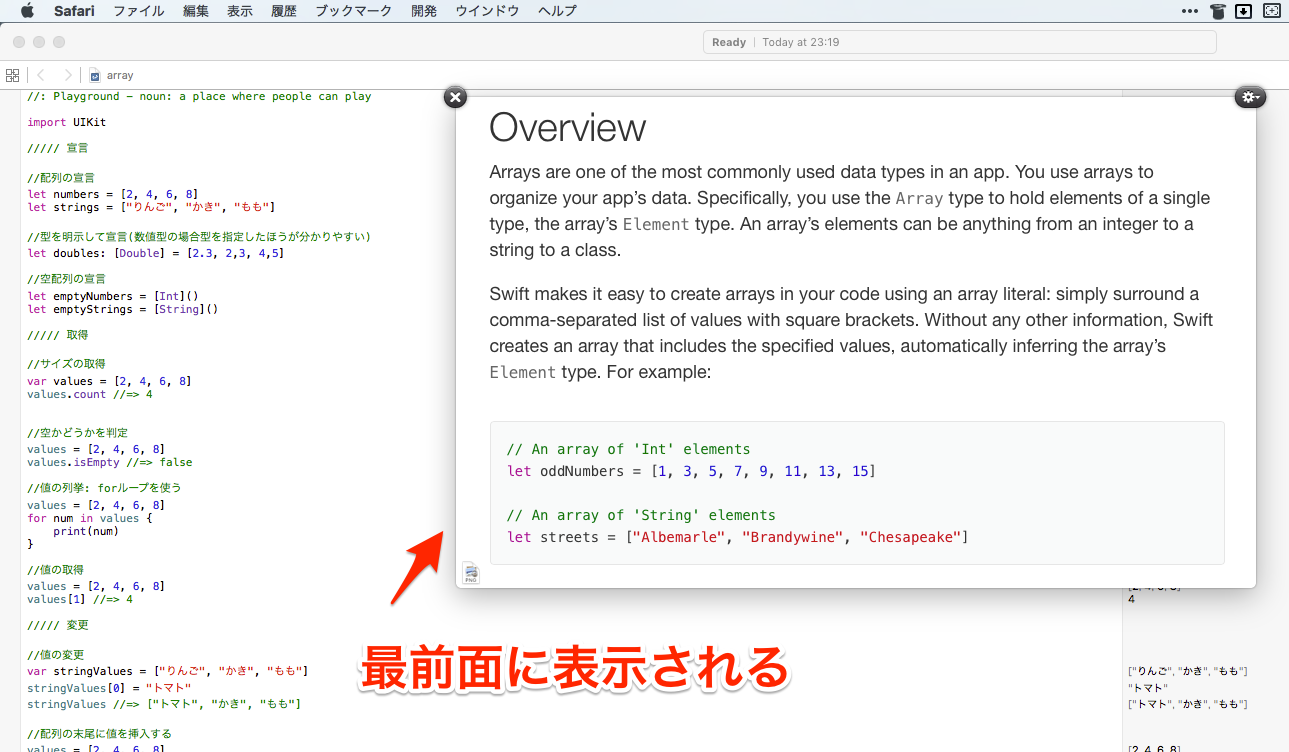Open the Apple menu

click(x=27, y=11)
